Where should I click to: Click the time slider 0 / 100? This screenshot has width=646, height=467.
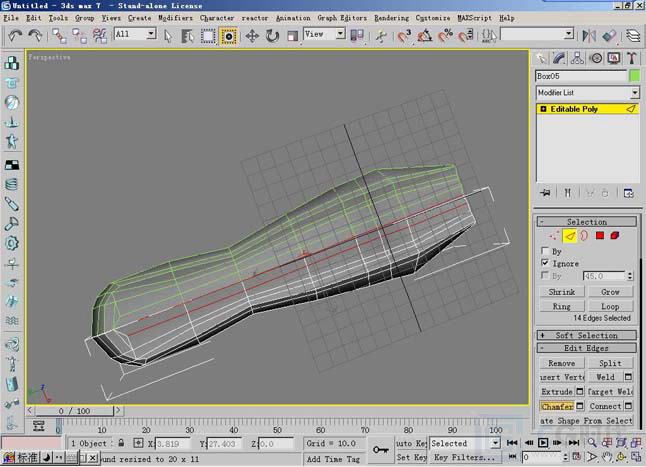point(74,411)
